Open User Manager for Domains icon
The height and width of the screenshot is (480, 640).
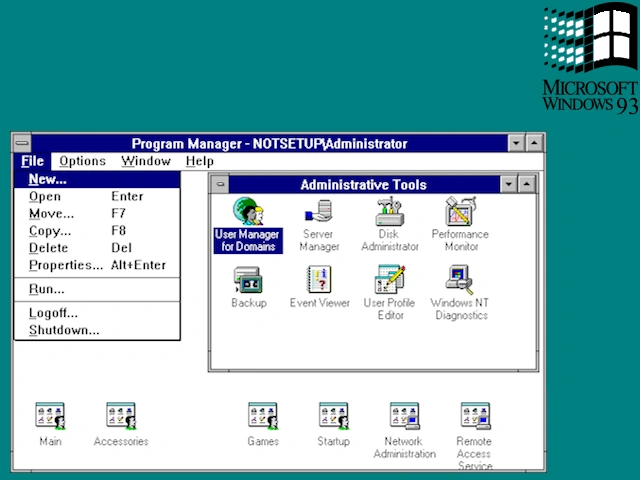(x=248, y=211)
